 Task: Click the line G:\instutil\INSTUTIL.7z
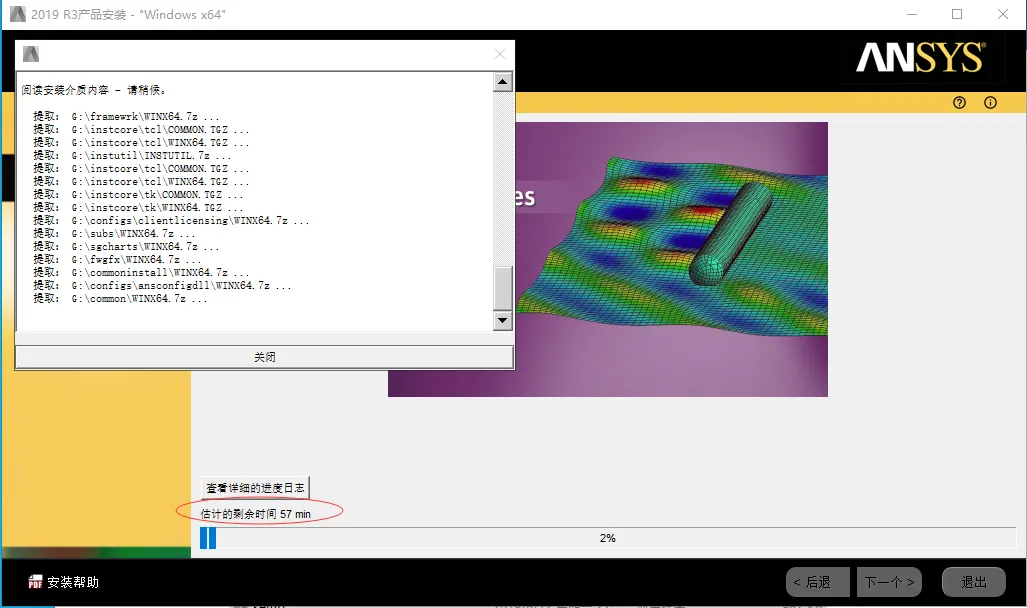pos(132,155)
